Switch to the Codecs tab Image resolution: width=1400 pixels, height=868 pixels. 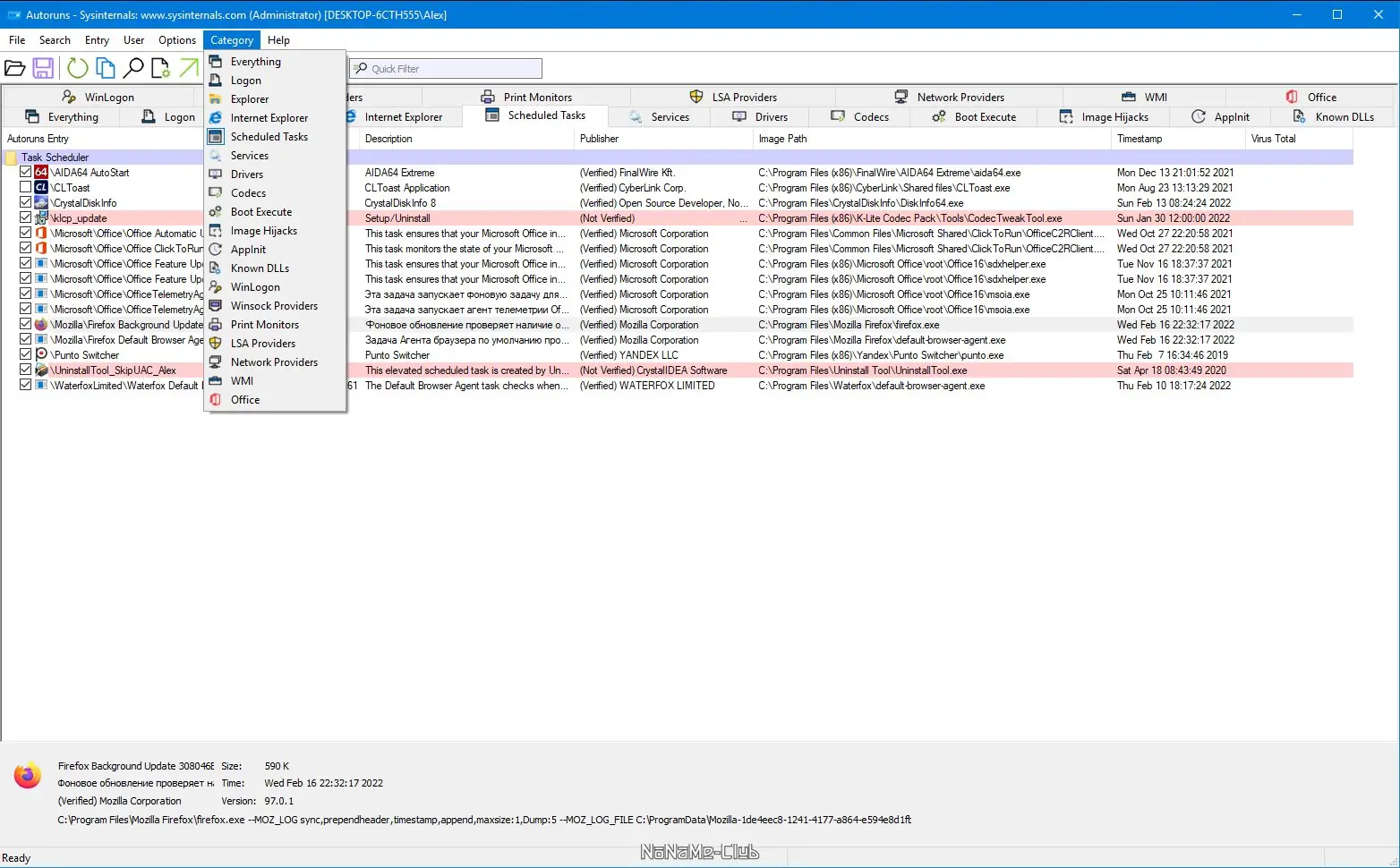(859, 117)
